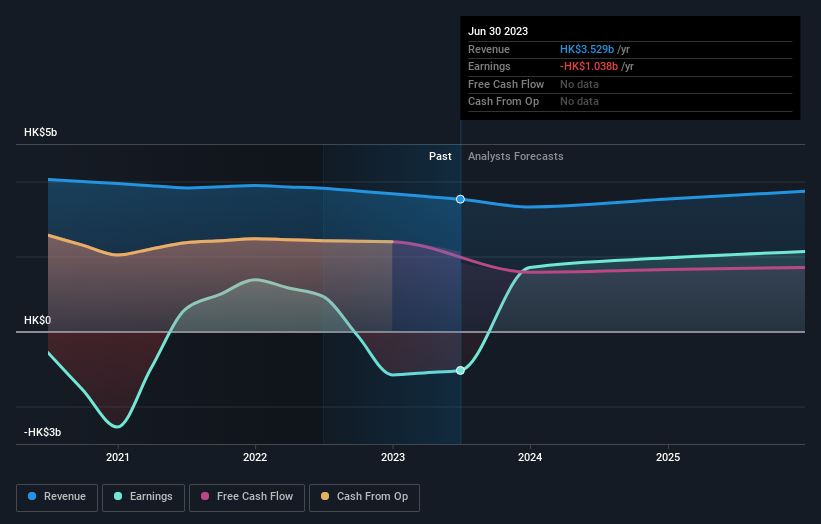
Task: Click the 2023 x-axis label
Action: 393,458
